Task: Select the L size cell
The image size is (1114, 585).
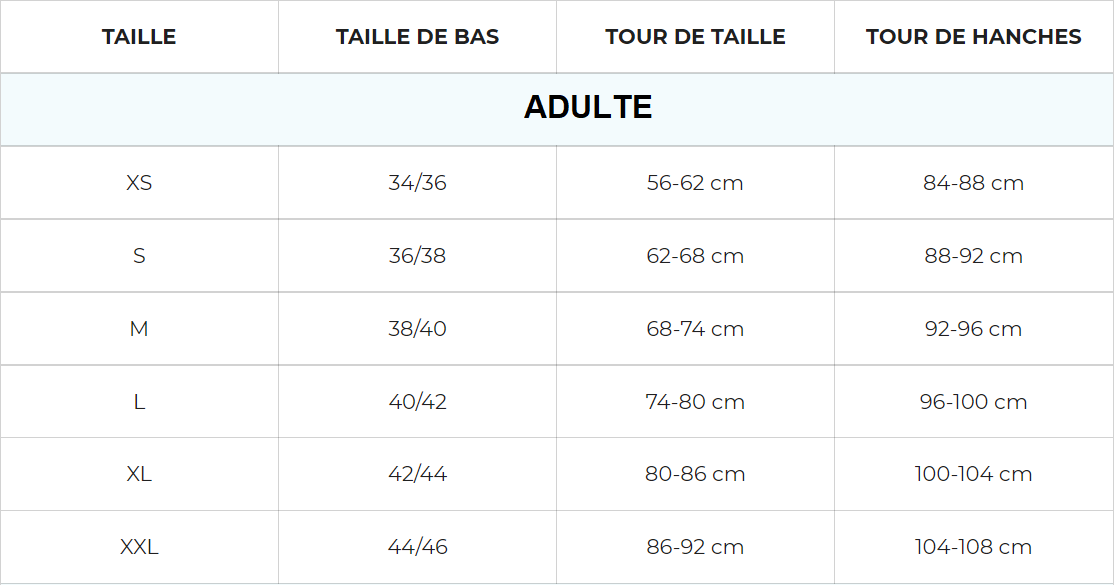Action: [139, 402]
